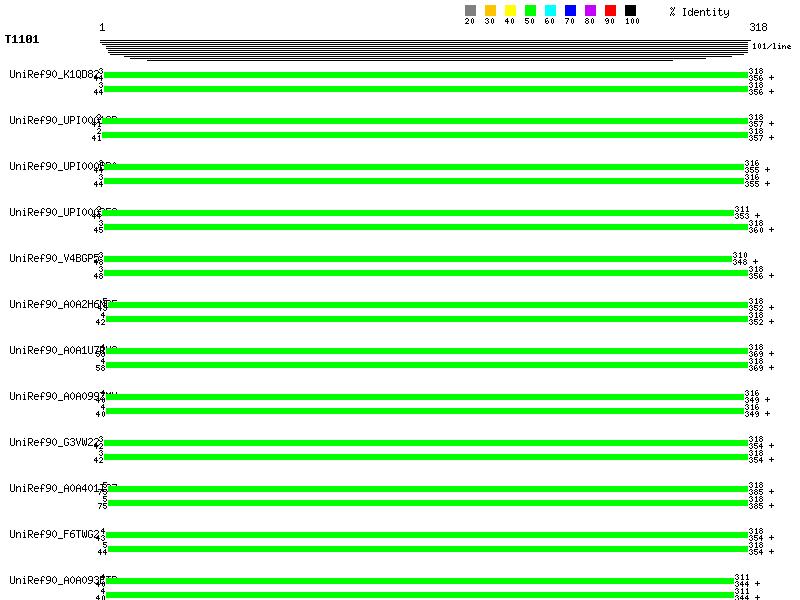
Task: Click the cyan 60% identity swatch
Action: tap(550, 11)
